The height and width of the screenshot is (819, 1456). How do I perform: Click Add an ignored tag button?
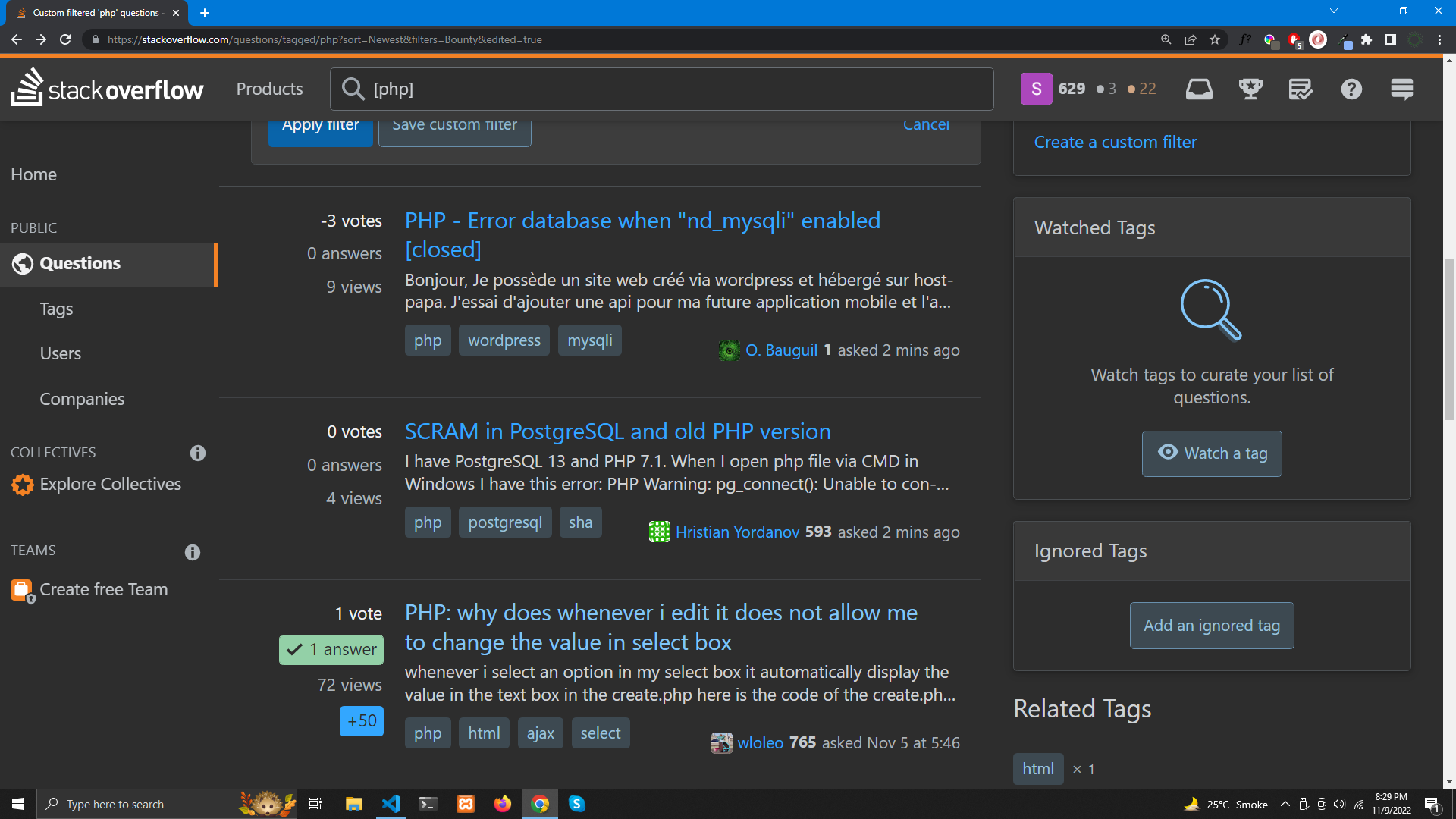coord(1212,626)
